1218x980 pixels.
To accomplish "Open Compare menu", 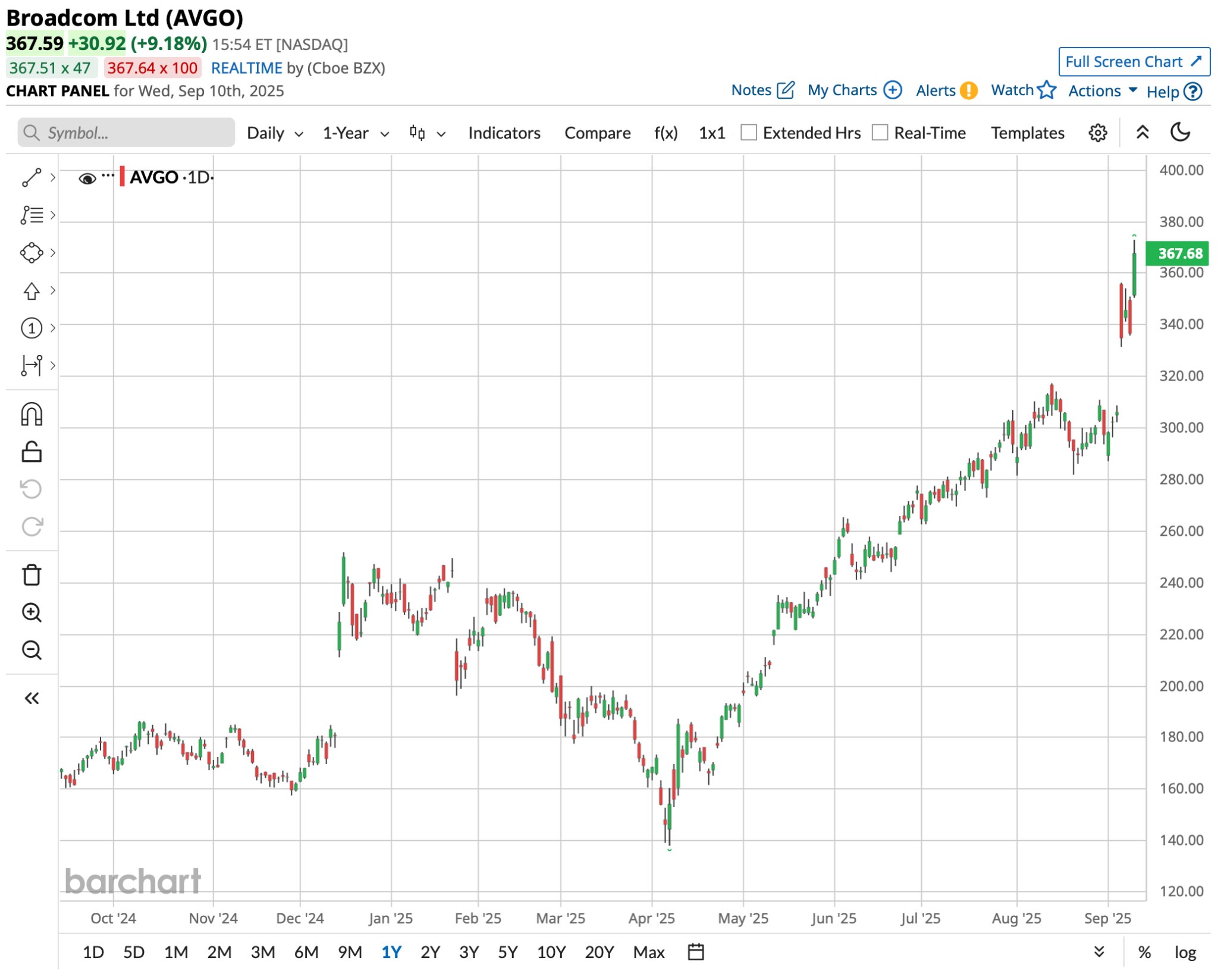I will point(597,133).
